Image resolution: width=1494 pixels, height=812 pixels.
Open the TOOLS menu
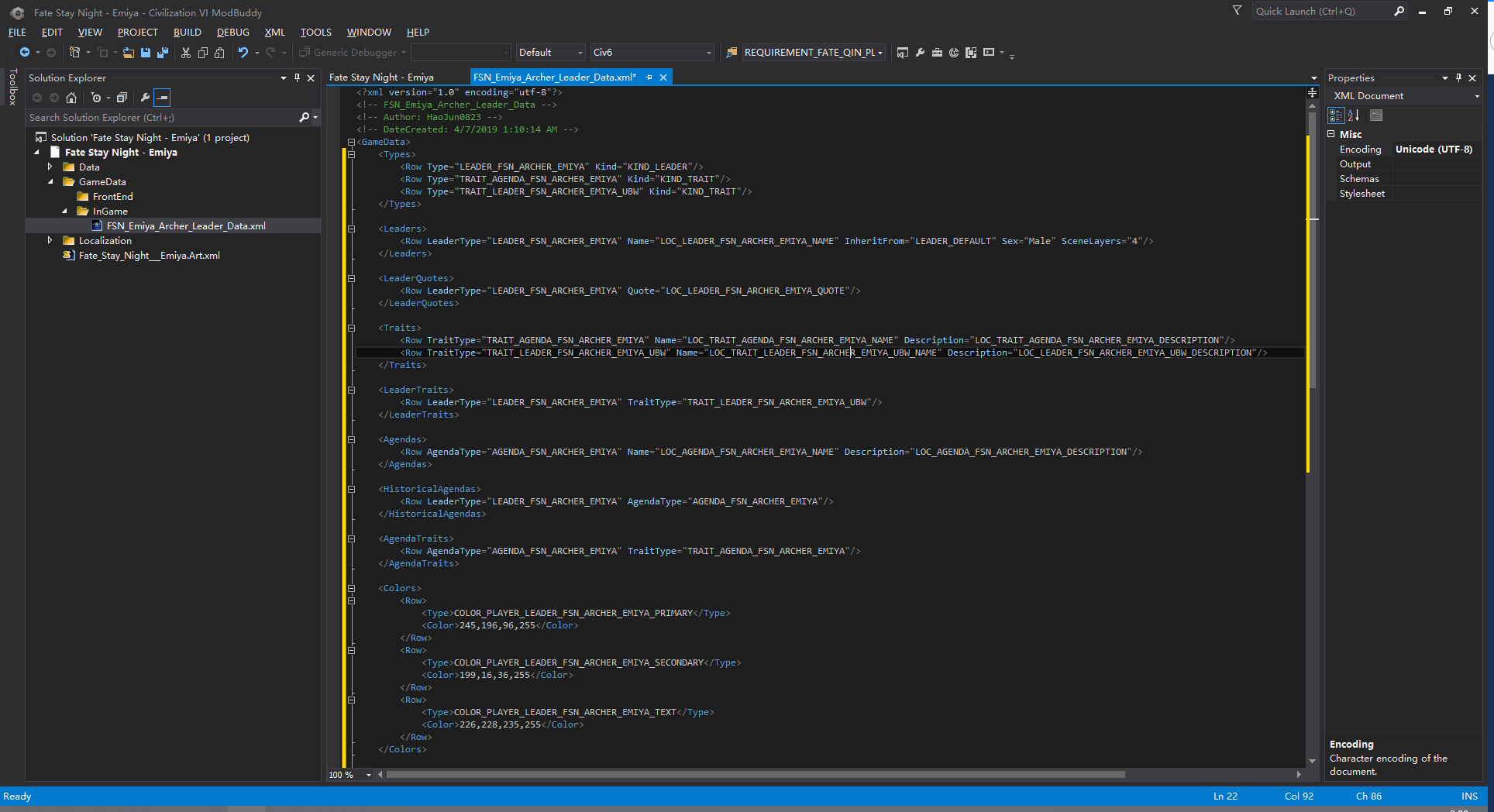315,33
